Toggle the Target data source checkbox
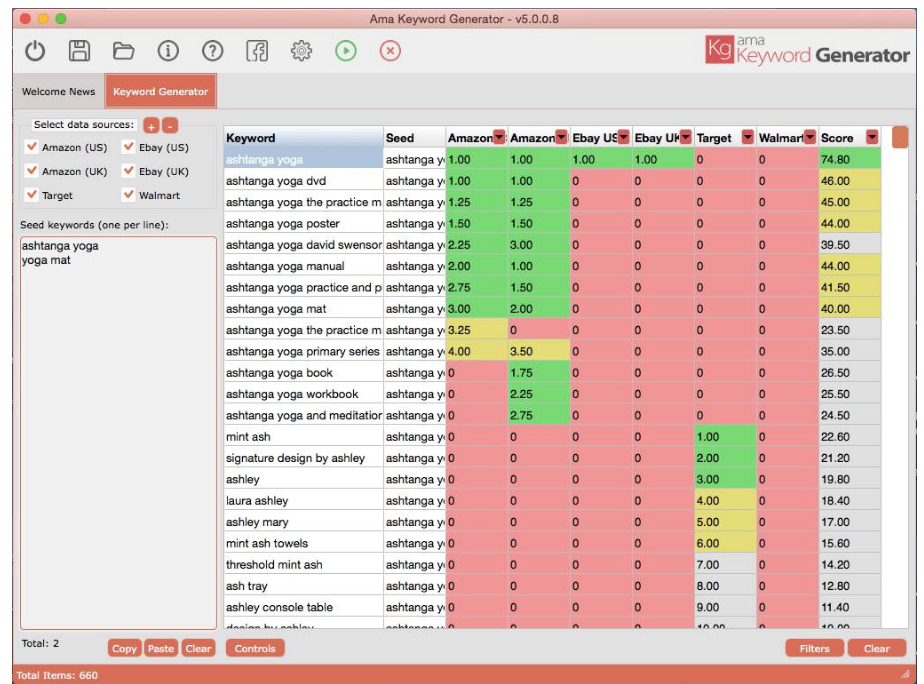Screen dimensions: 924x684 [x=32, y=194]
